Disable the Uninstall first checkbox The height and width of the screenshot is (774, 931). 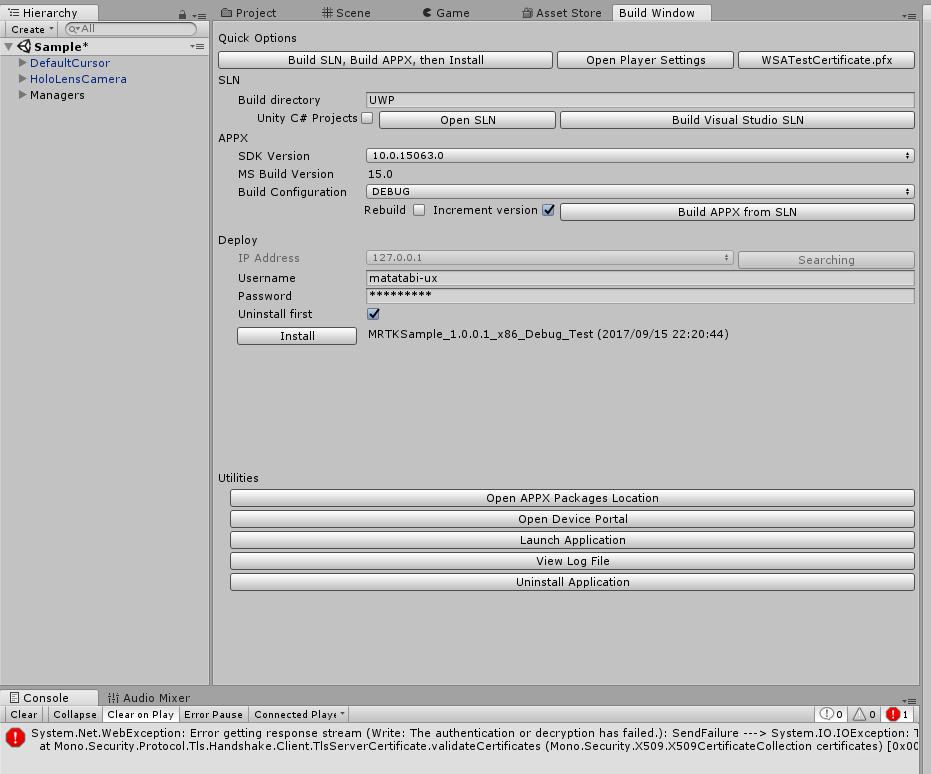coord(373,313)
